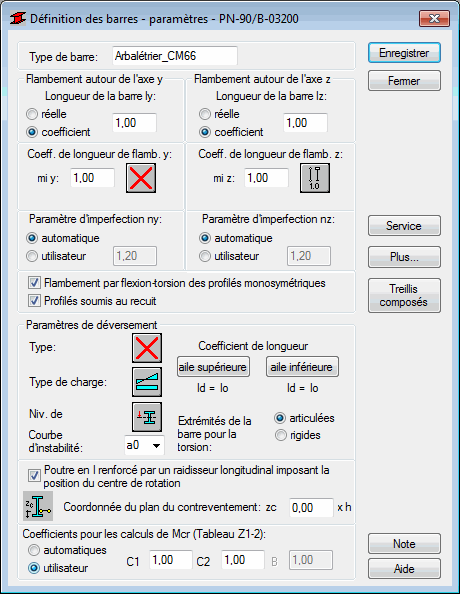Uncheck Profilés soumis au recuit
The width and height of the screenshot is (460, 594).
pos(34,301)
